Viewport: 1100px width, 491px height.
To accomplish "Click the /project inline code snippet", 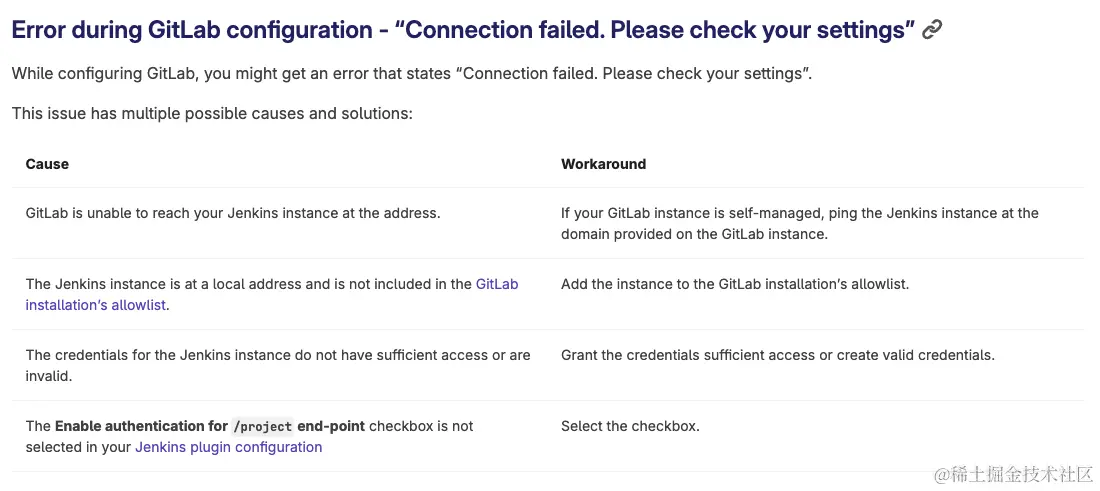I will [x=262, y=427].
